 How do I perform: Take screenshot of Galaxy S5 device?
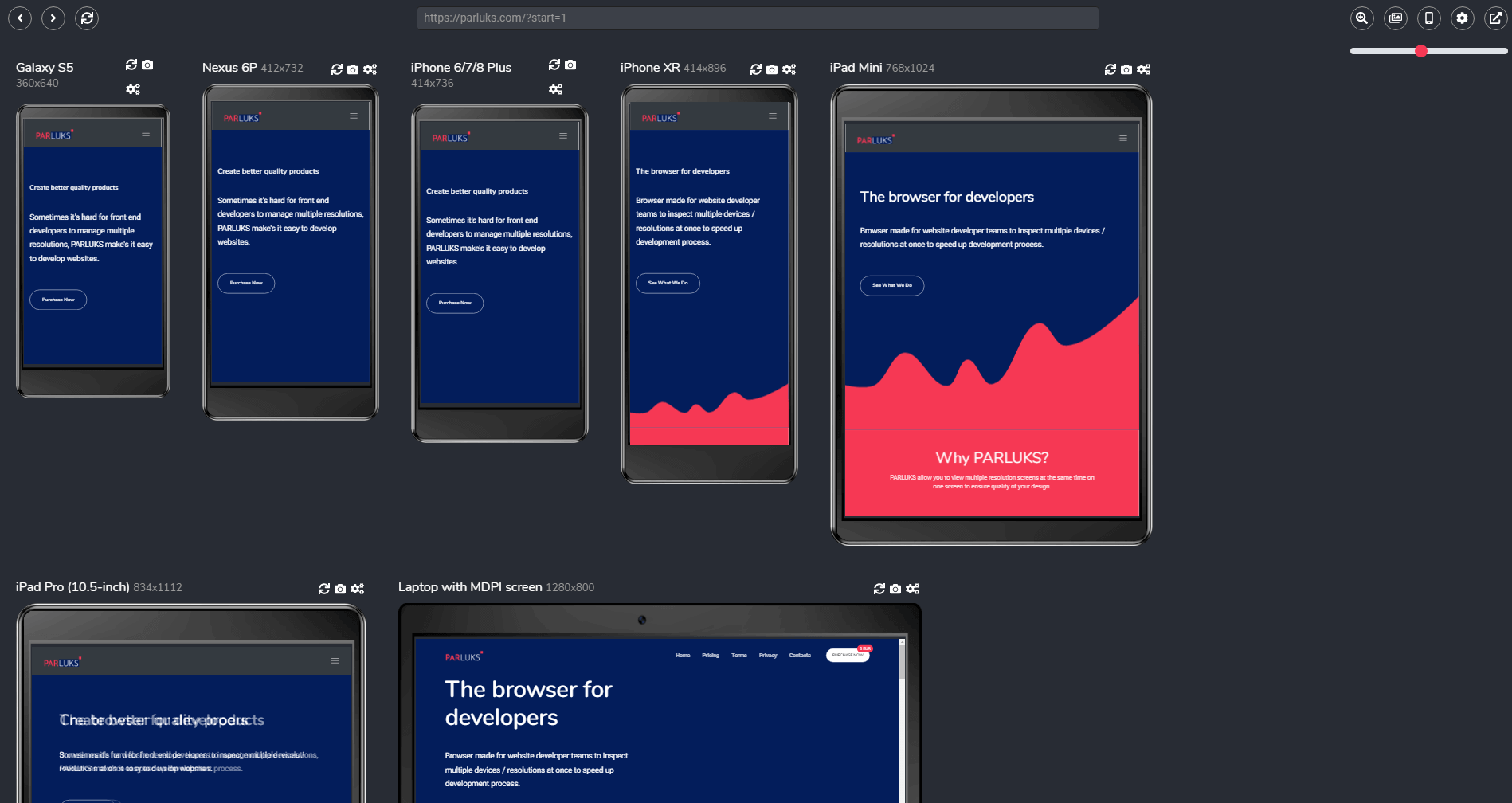[147, 65]
